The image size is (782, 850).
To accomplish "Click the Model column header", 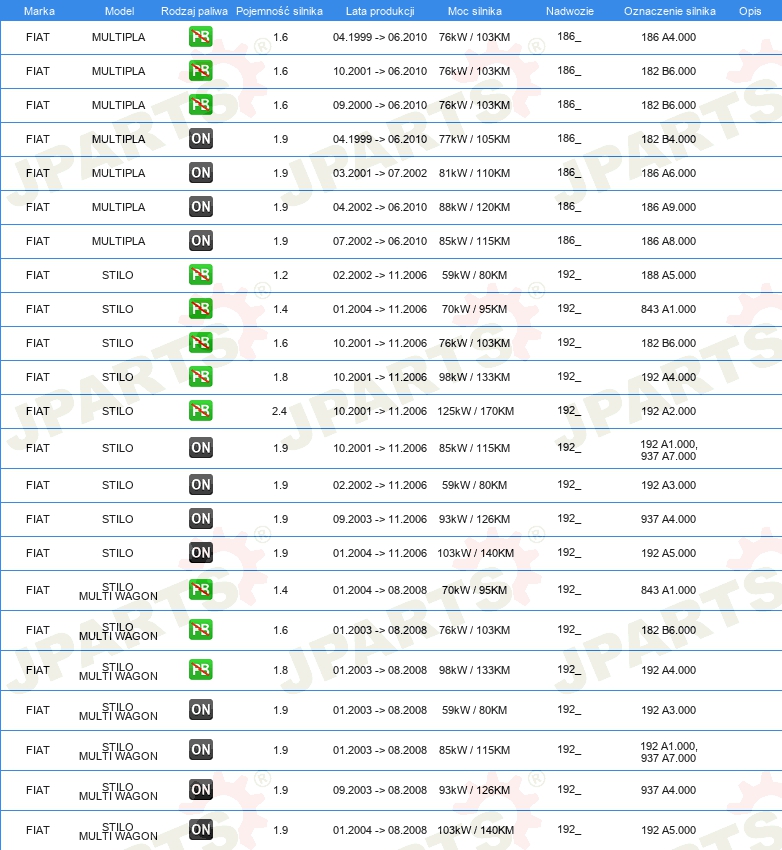I will pyautogui.click(x=119, y=11).
